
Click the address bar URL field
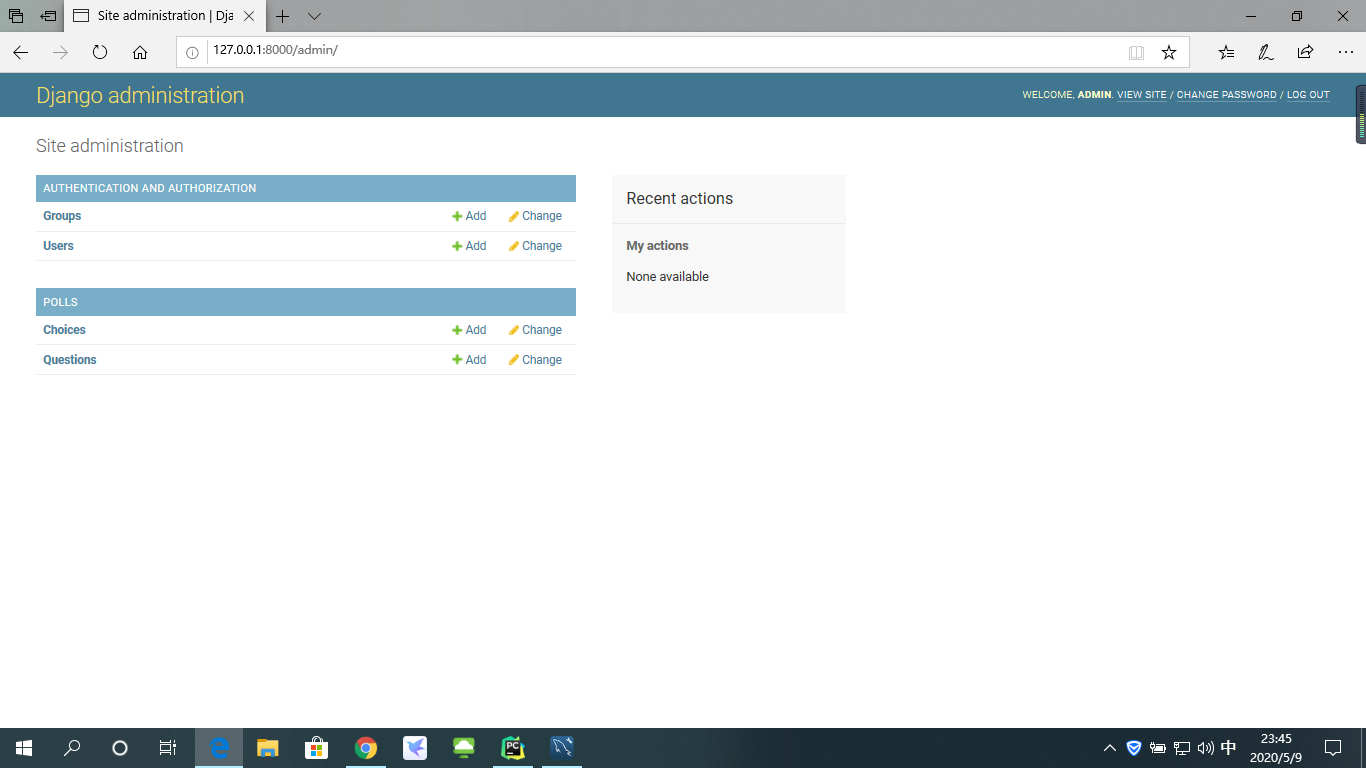tap(660, 51)
